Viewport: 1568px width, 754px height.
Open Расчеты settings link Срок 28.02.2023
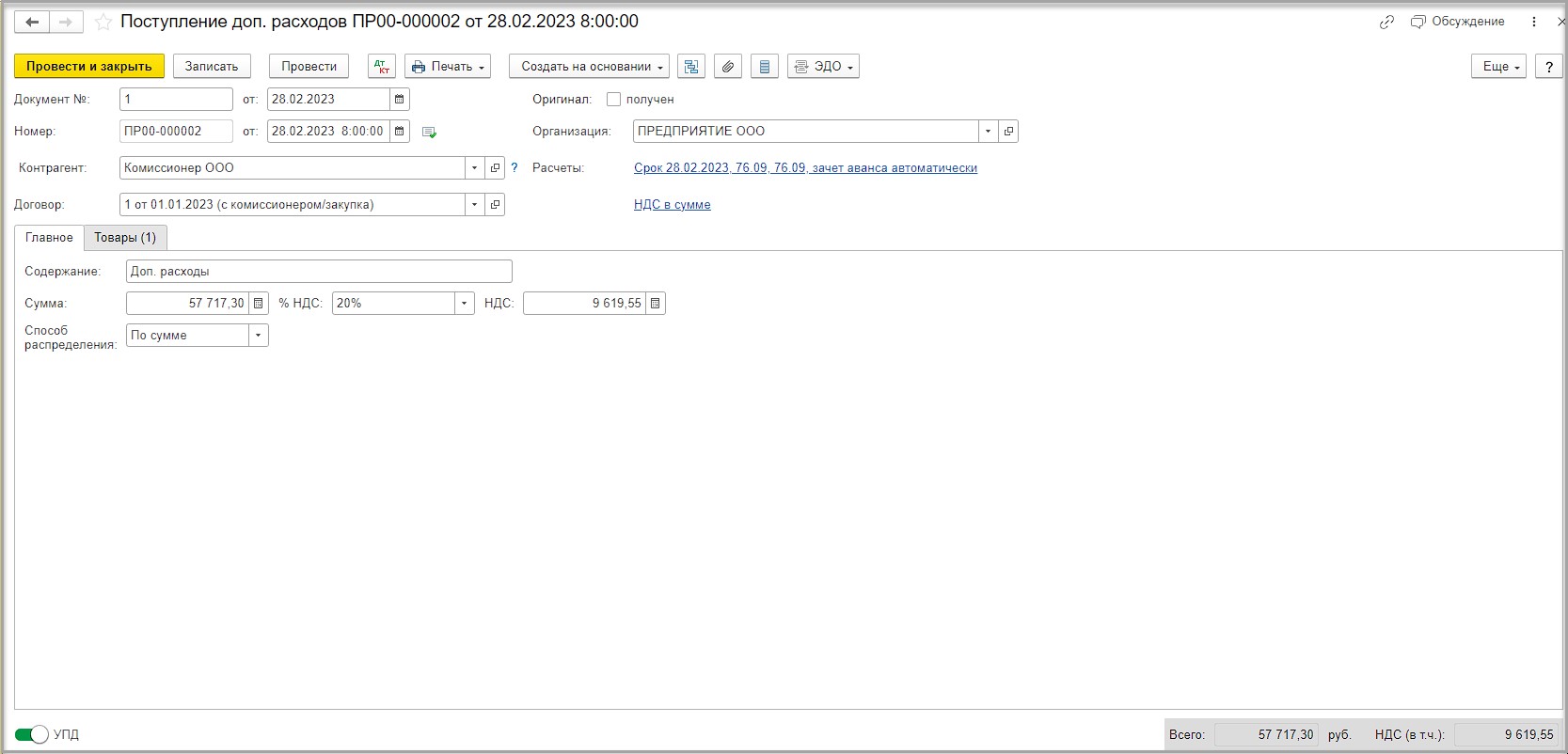click(805, 167)
